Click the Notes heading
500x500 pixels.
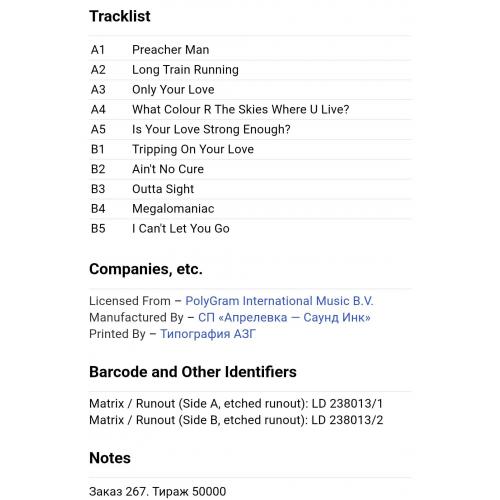(110, 458)
